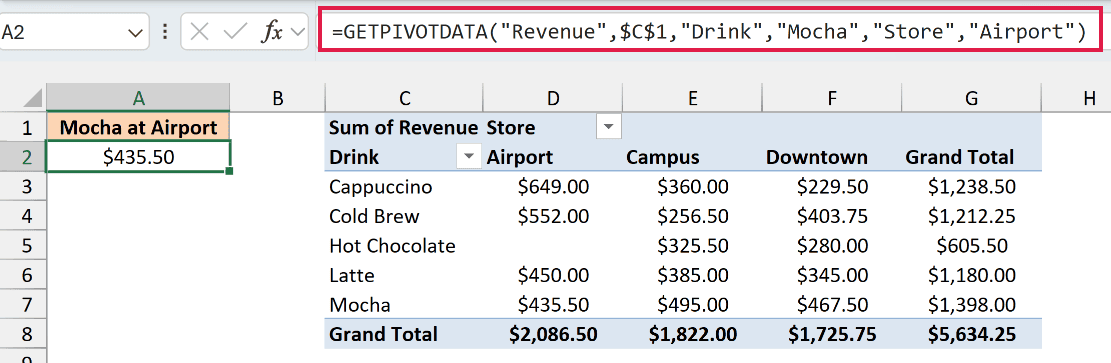Image resolution: width=1111 pixels, height=363 pixels.
Task: Select Cold Brew Campus value $256.50
Action: [x=692, y=216]
